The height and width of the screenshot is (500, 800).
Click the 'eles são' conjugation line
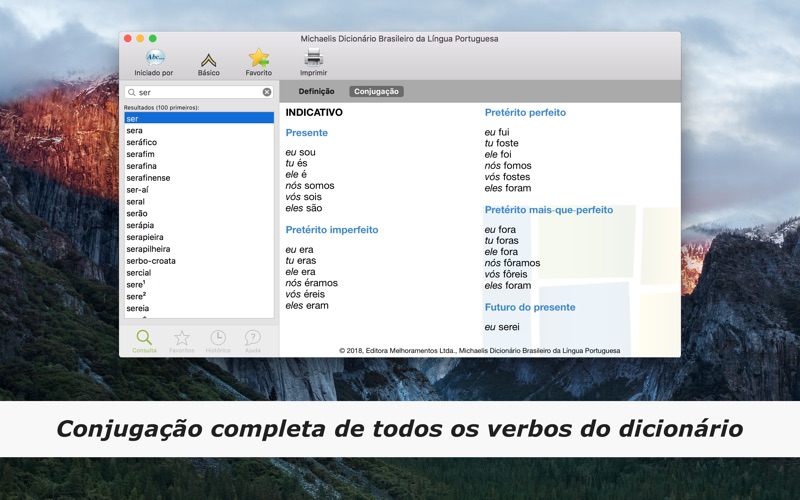tap(304, 208)
